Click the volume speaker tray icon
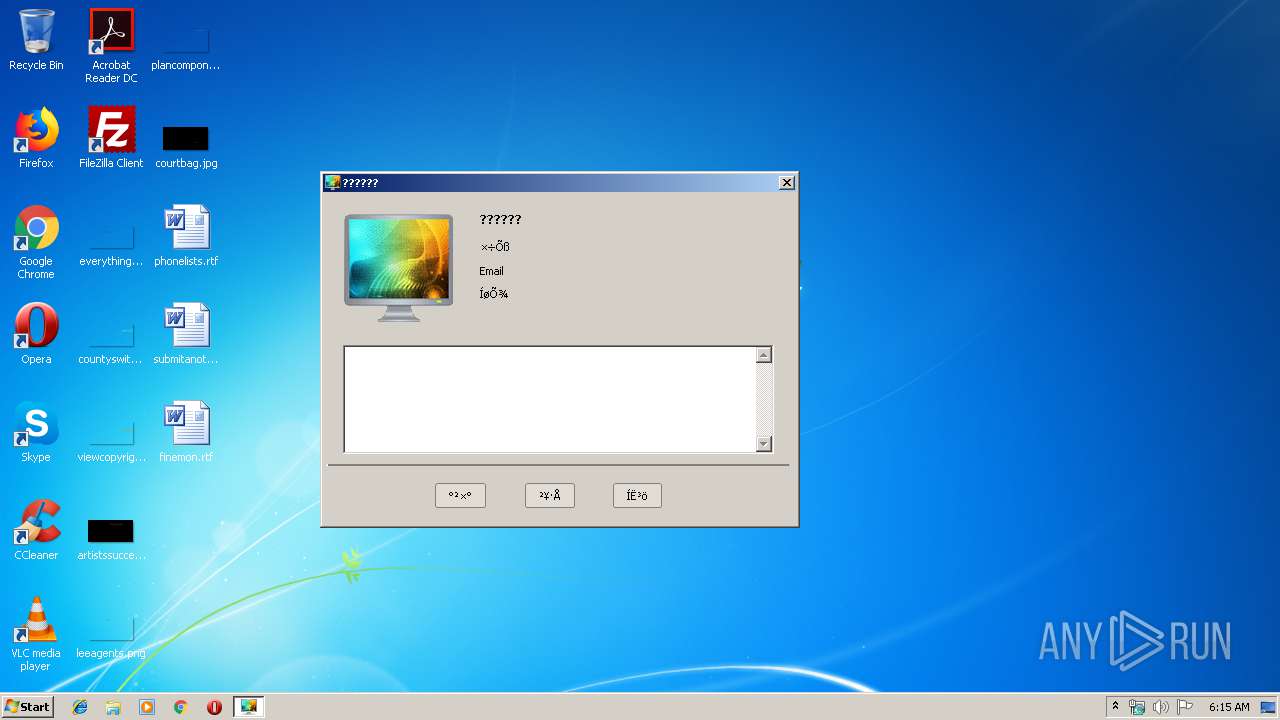The width and height of the screenshot is (1280, 720). pos(1161,707)
